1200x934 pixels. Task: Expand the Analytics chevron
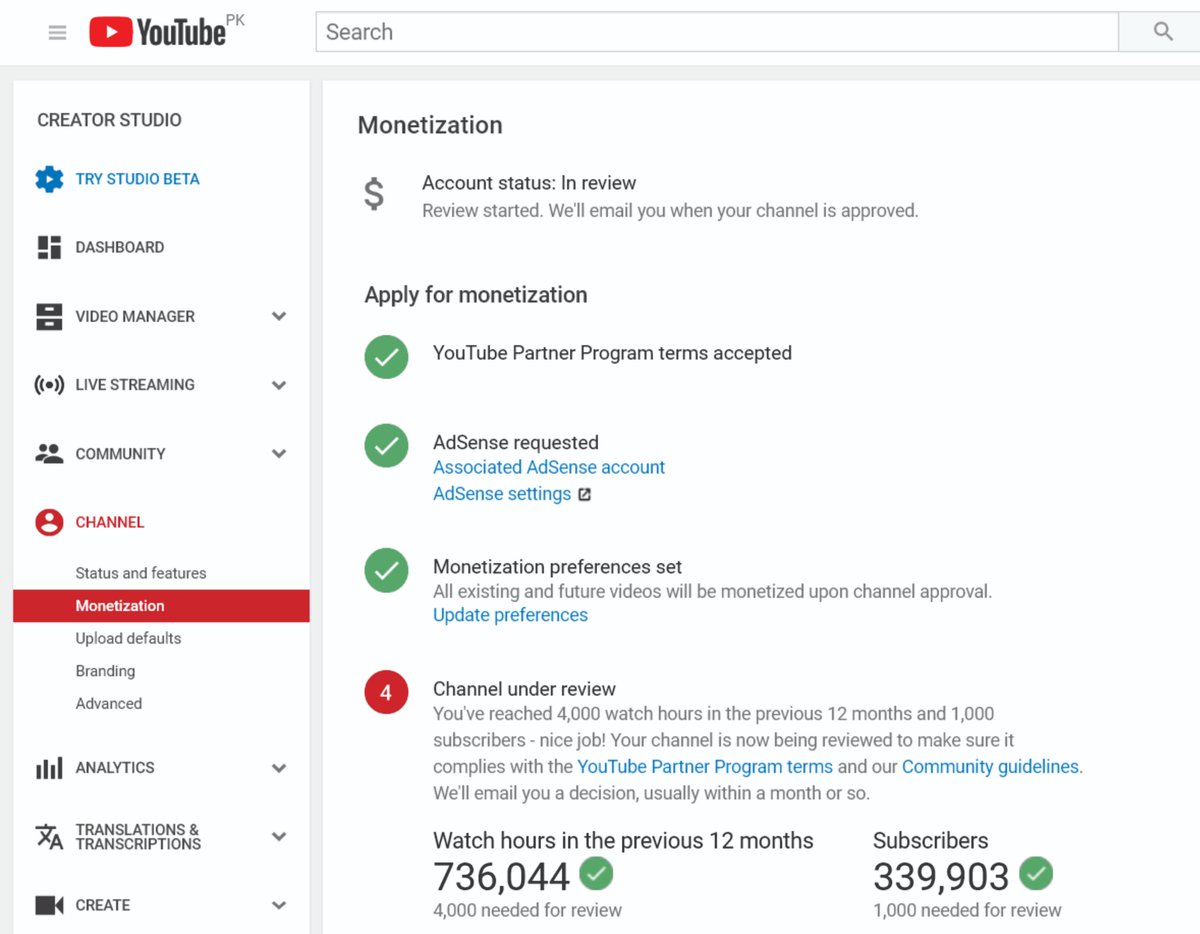[x=279, y=768]
